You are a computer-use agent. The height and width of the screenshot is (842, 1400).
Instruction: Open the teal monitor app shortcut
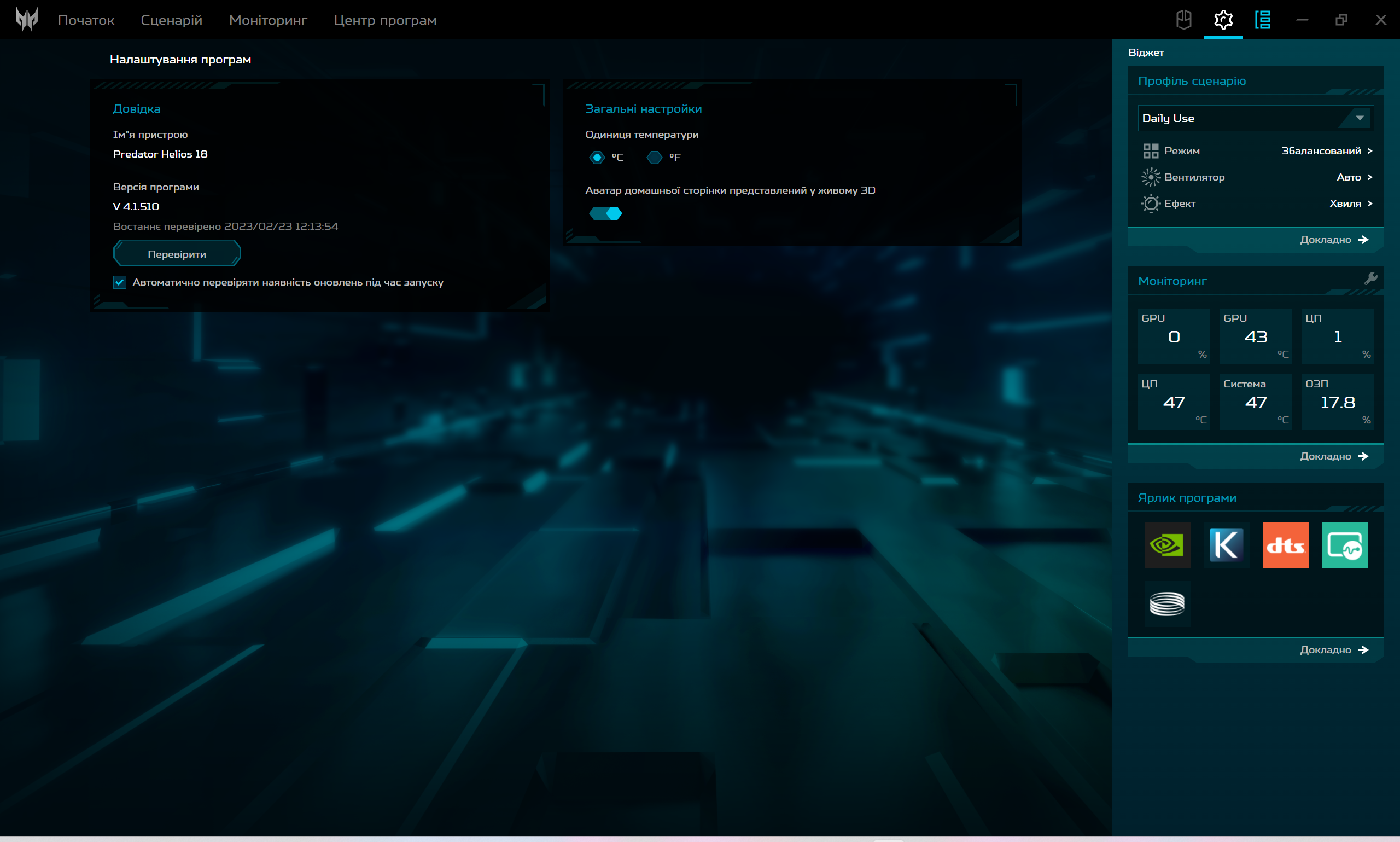[x=1344, y=545]
